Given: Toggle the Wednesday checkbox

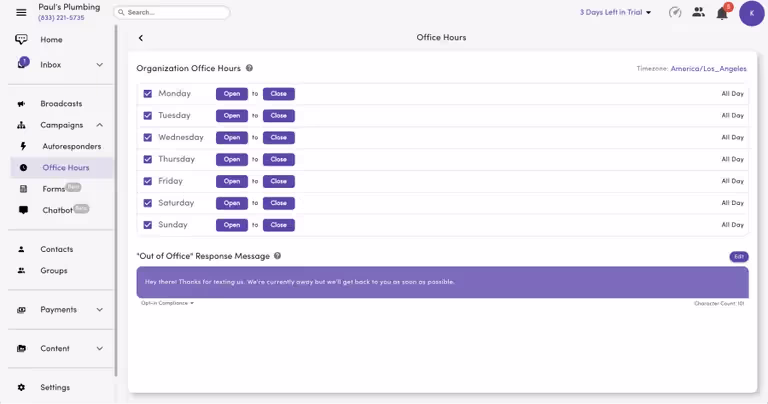Looking at the screenshot, I should (x=148, y=138).
